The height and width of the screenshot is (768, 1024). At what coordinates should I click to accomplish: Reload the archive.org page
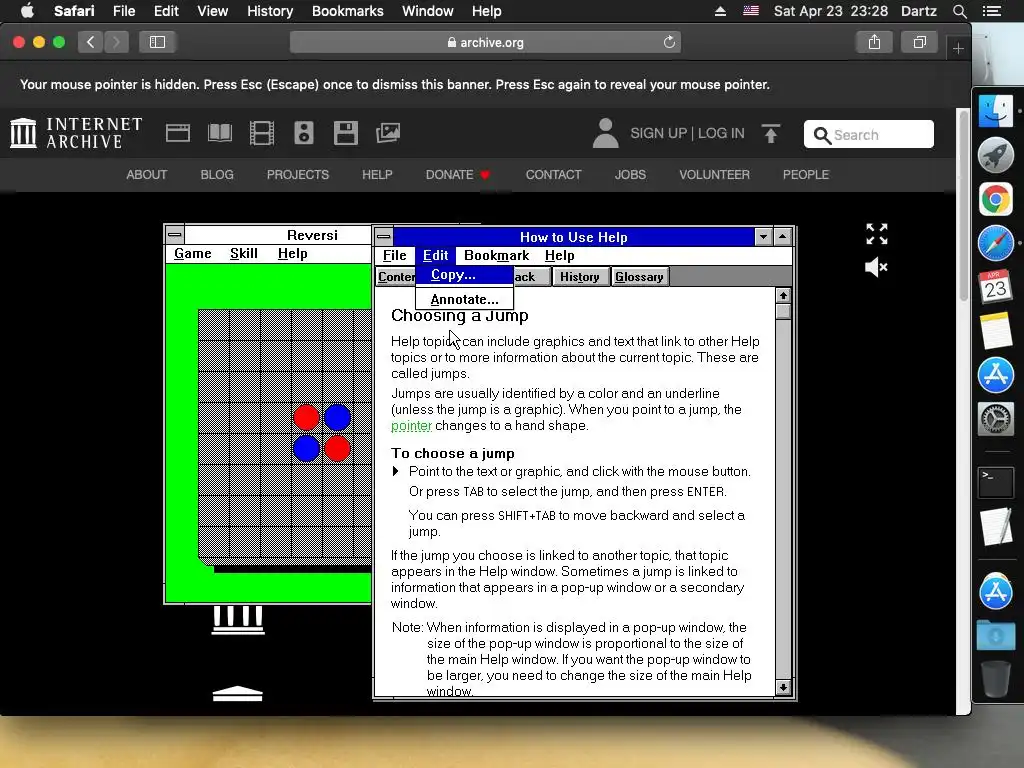tap(669, 42)
